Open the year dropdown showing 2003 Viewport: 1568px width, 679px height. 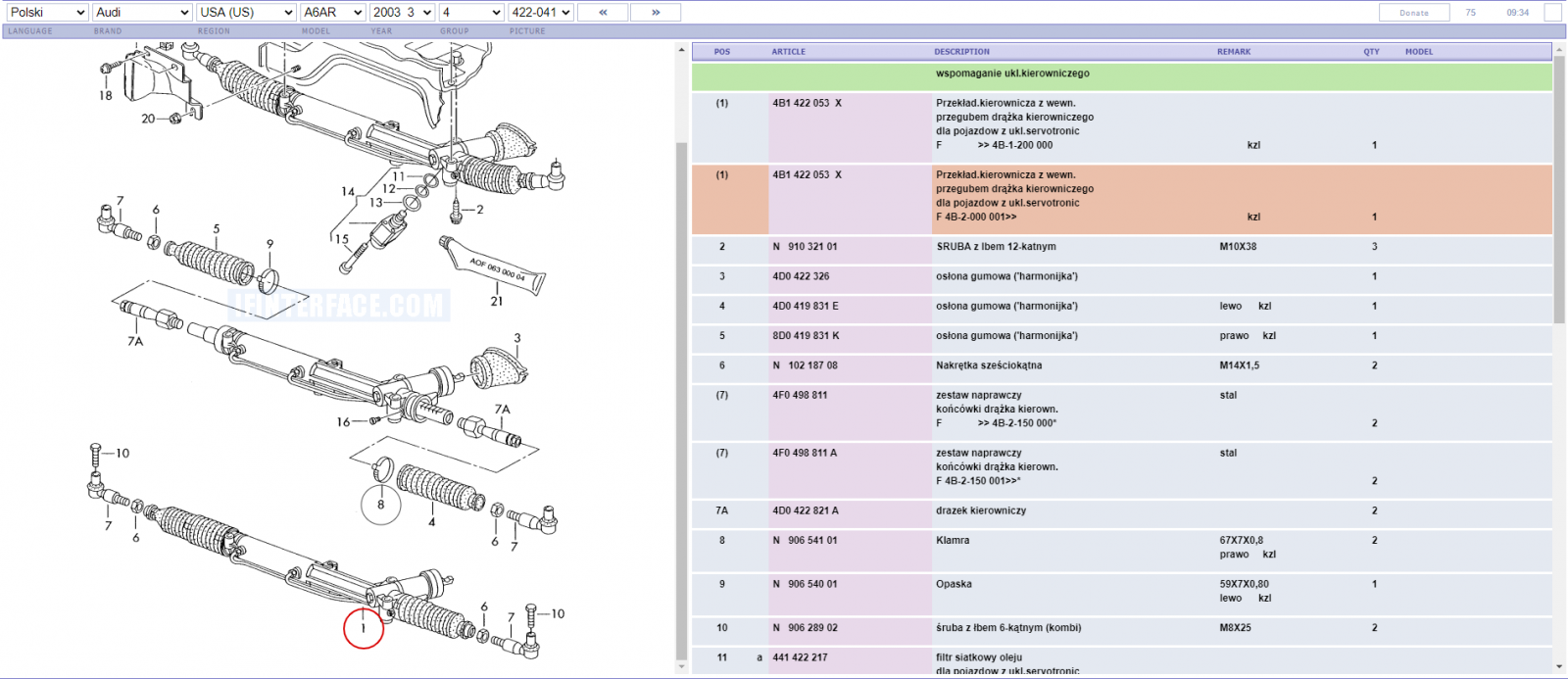point(403,13)
